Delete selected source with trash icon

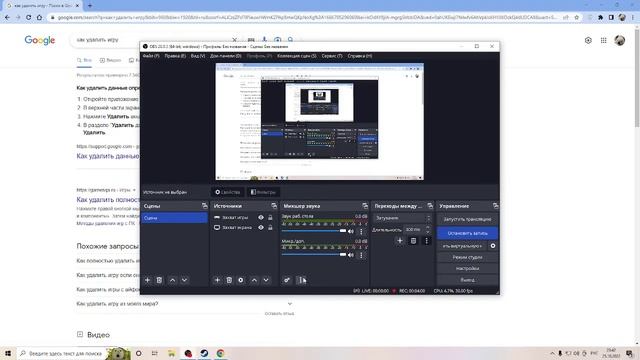(229, 280)
